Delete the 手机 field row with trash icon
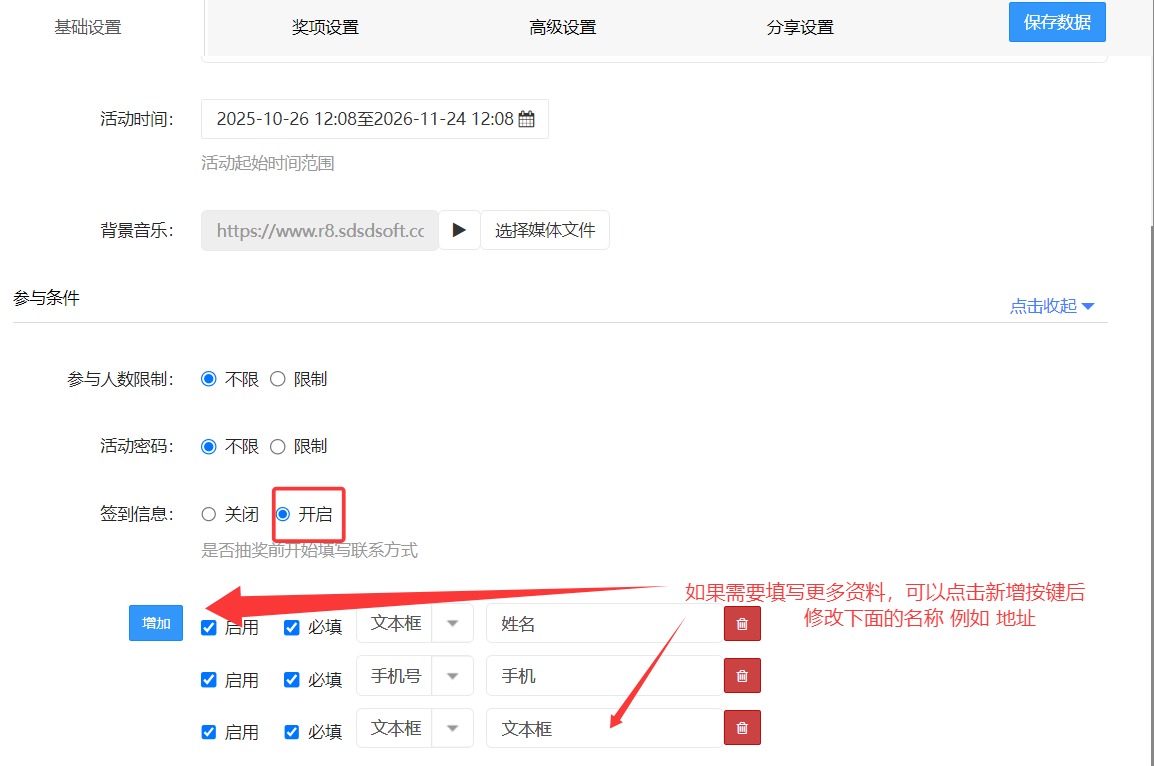This screenshot has width=1154, height=766. click(x=742, y=676)
